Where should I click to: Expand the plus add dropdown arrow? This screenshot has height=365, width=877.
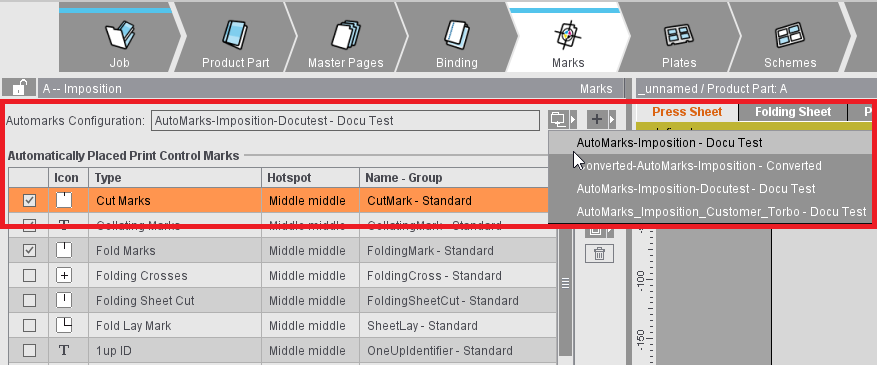click(612, 119)
